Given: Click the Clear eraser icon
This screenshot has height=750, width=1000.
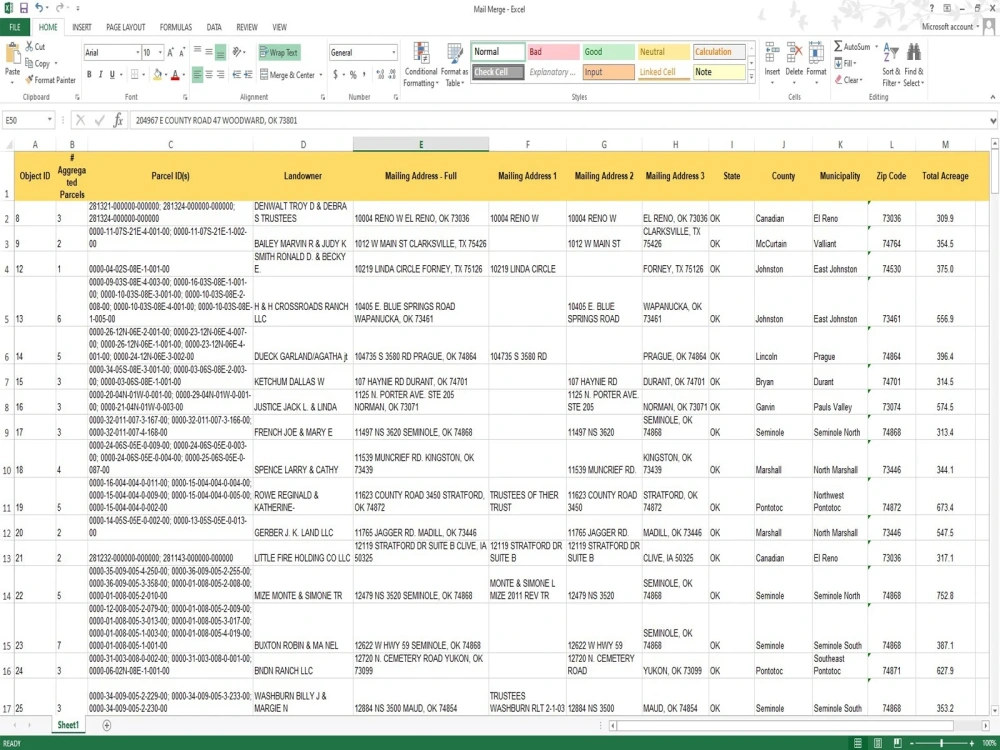Looking at the screenshot, I should 838,80.
